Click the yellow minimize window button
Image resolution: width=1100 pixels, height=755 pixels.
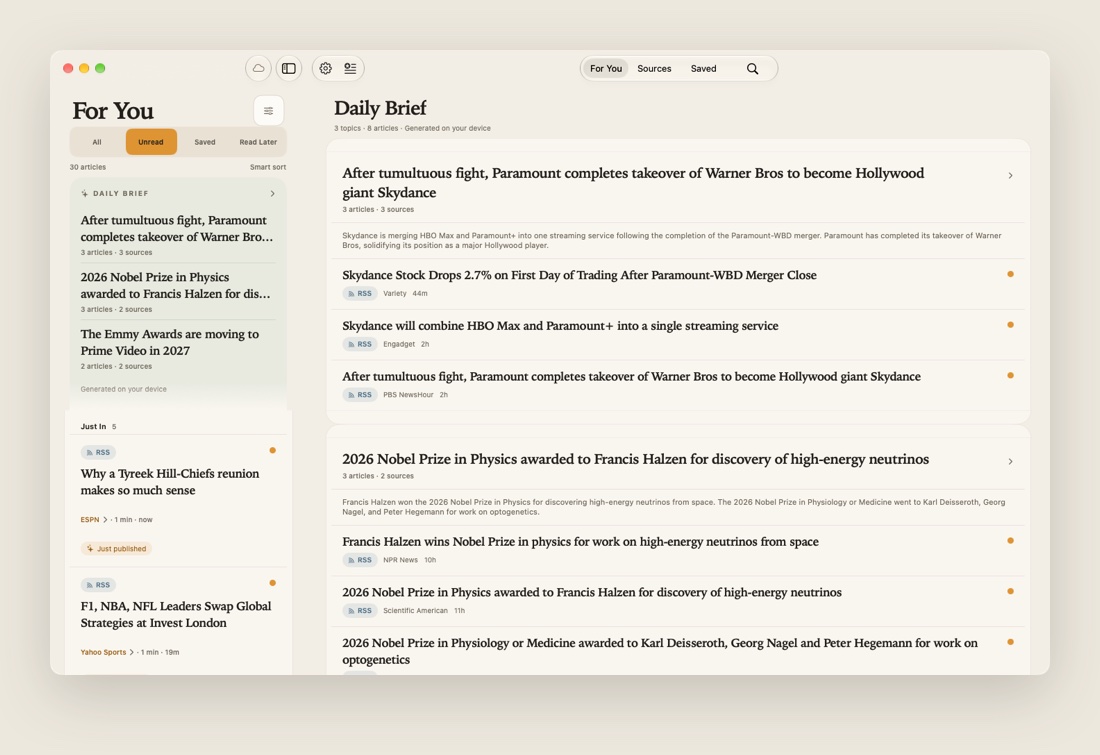coord(84,68)
